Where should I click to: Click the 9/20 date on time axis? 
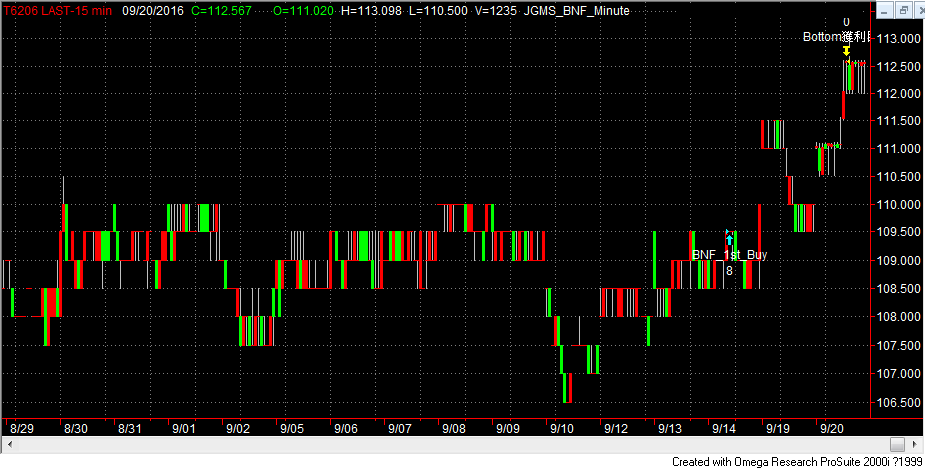833,428
